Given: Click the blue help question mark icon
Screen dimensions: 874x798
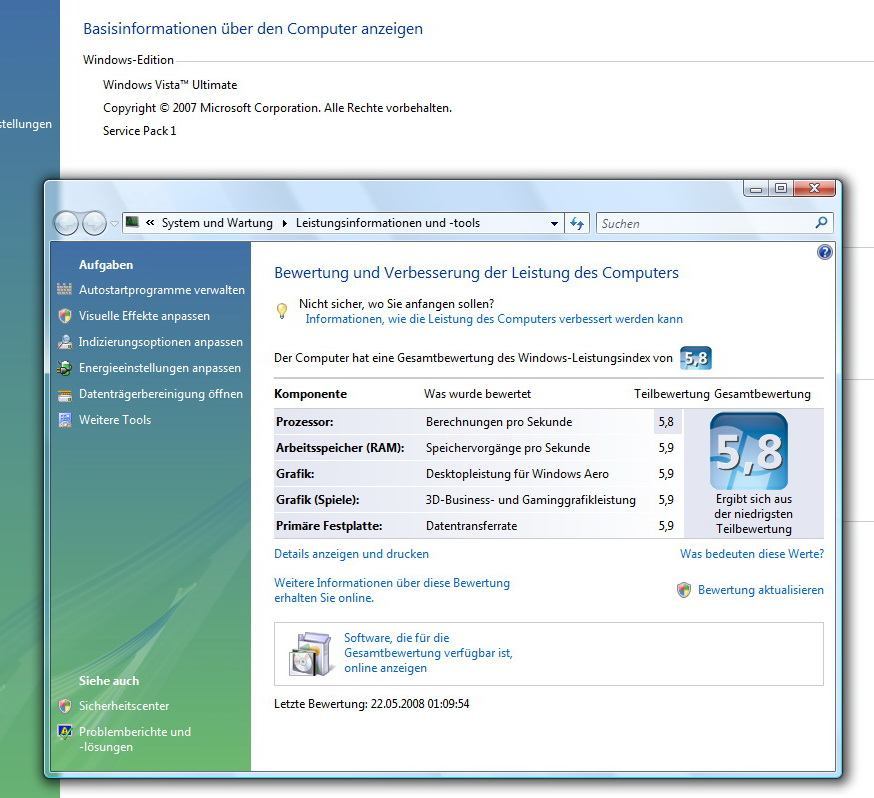Looking at the screenshot, I should click(824, 252).
